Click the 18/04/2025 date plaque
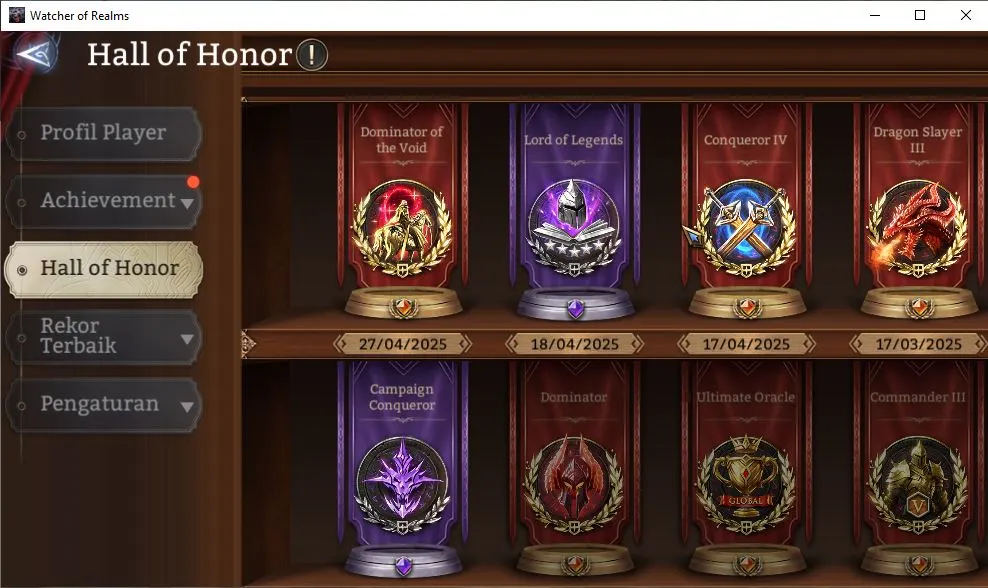The height and width of the screenshot is (588, 988). pyautogui.click(x=575, y=344)
